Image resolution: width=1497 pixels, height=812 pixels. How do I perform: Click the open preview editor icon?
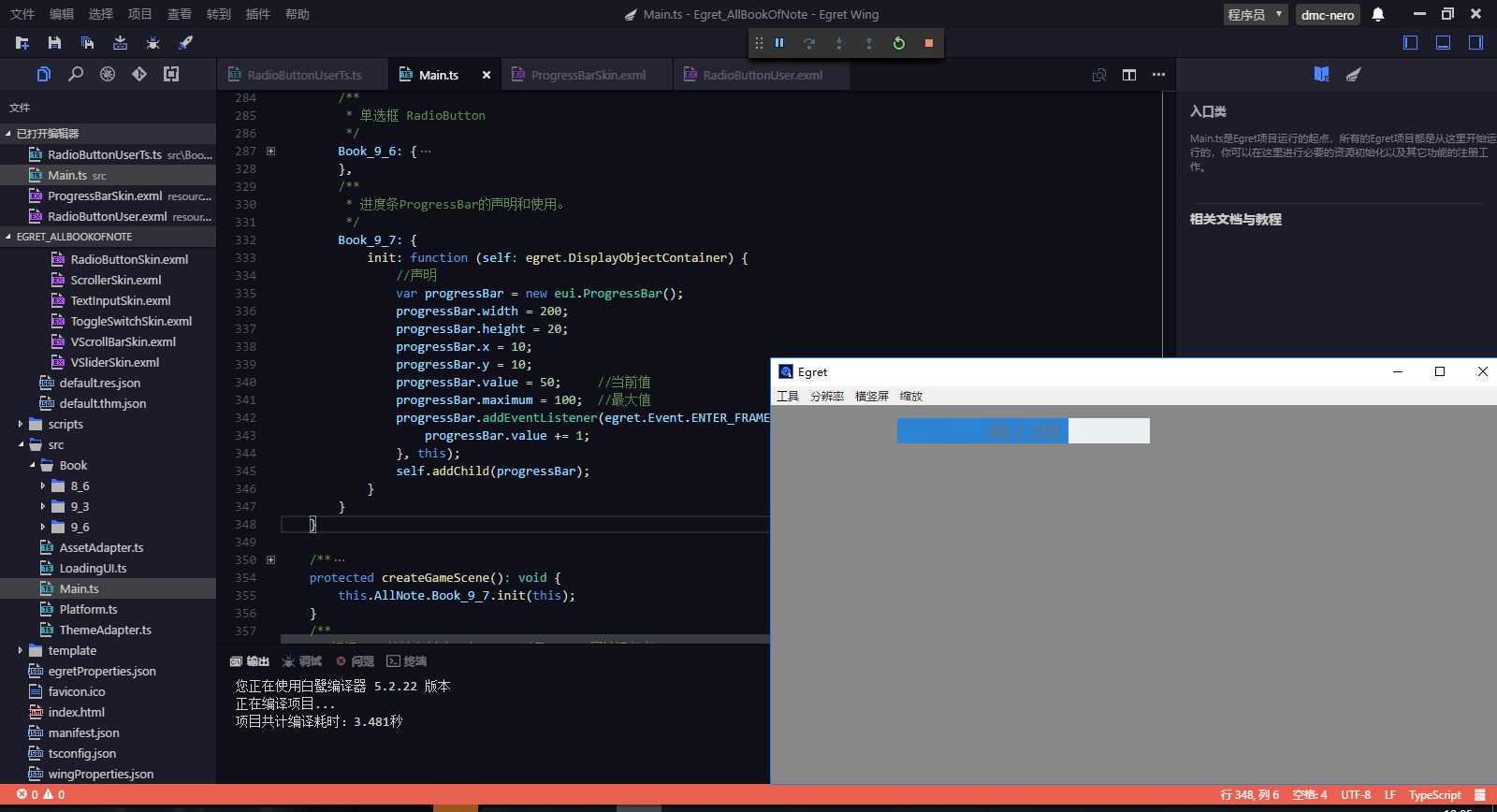pos(1099,75)
